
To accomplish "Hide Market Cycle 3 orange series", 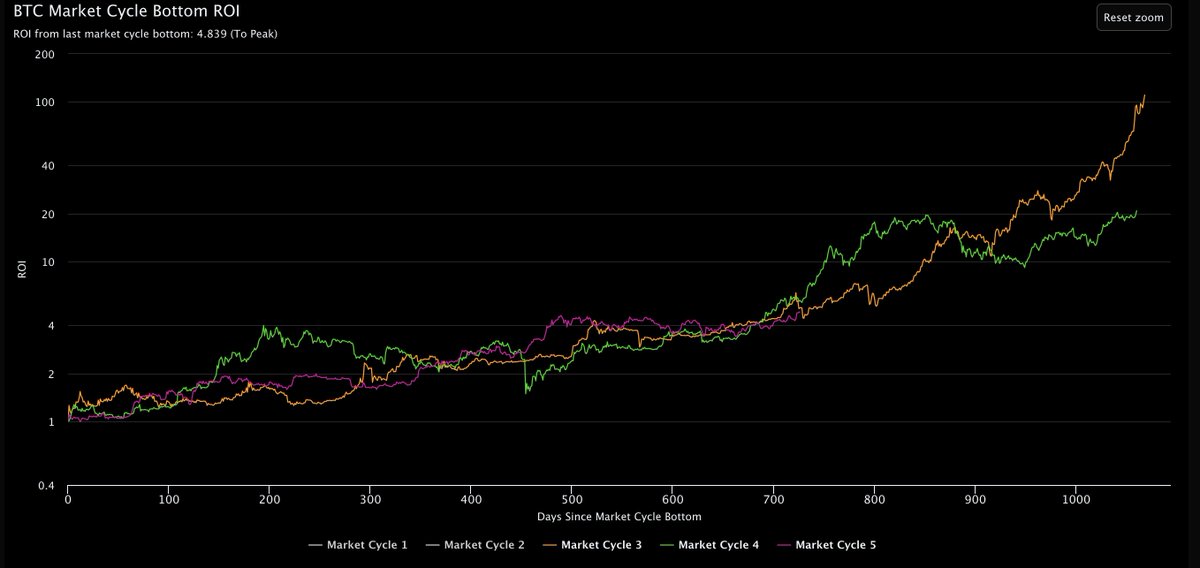I will pyautogui.click(x=593, y=545).
